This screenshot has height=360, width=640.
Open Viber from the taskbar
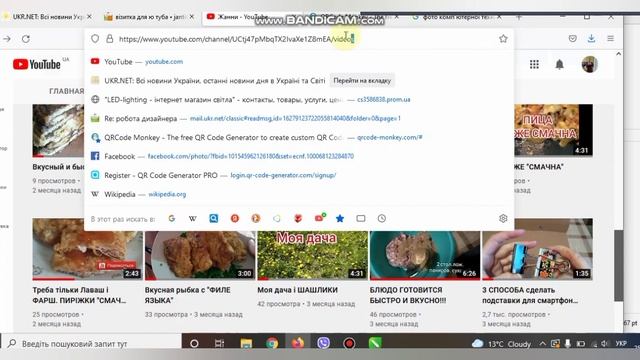[x=323, y=343]
